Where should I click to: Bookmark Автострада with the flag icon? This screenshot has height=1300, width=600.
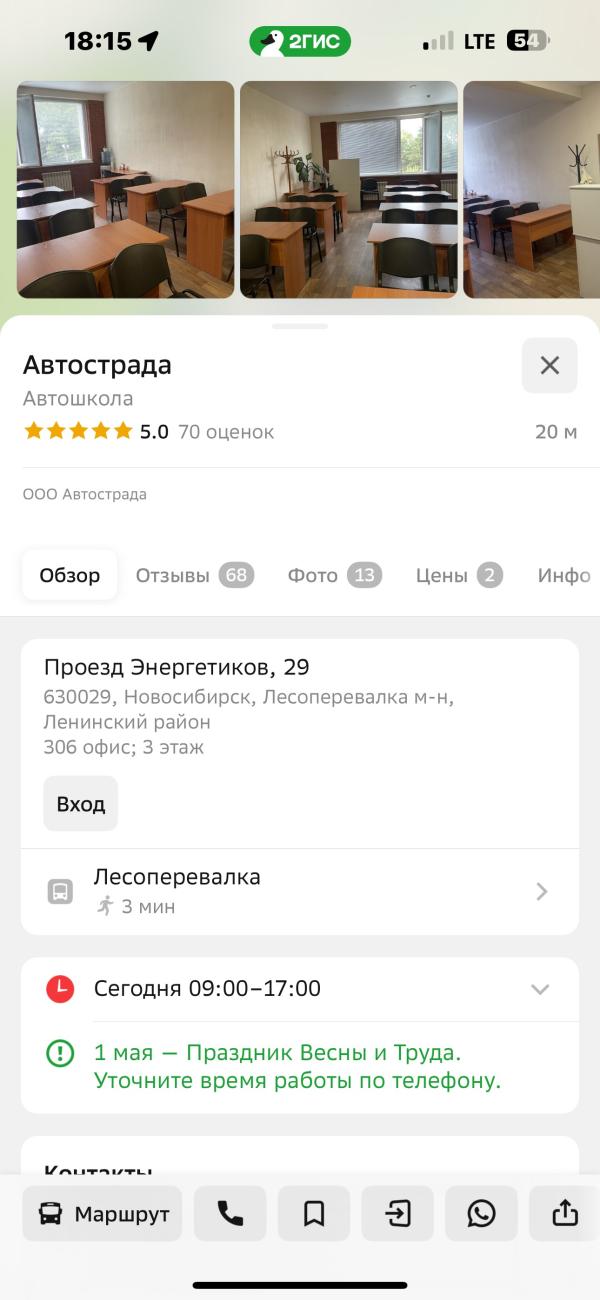coord(314,1213)
